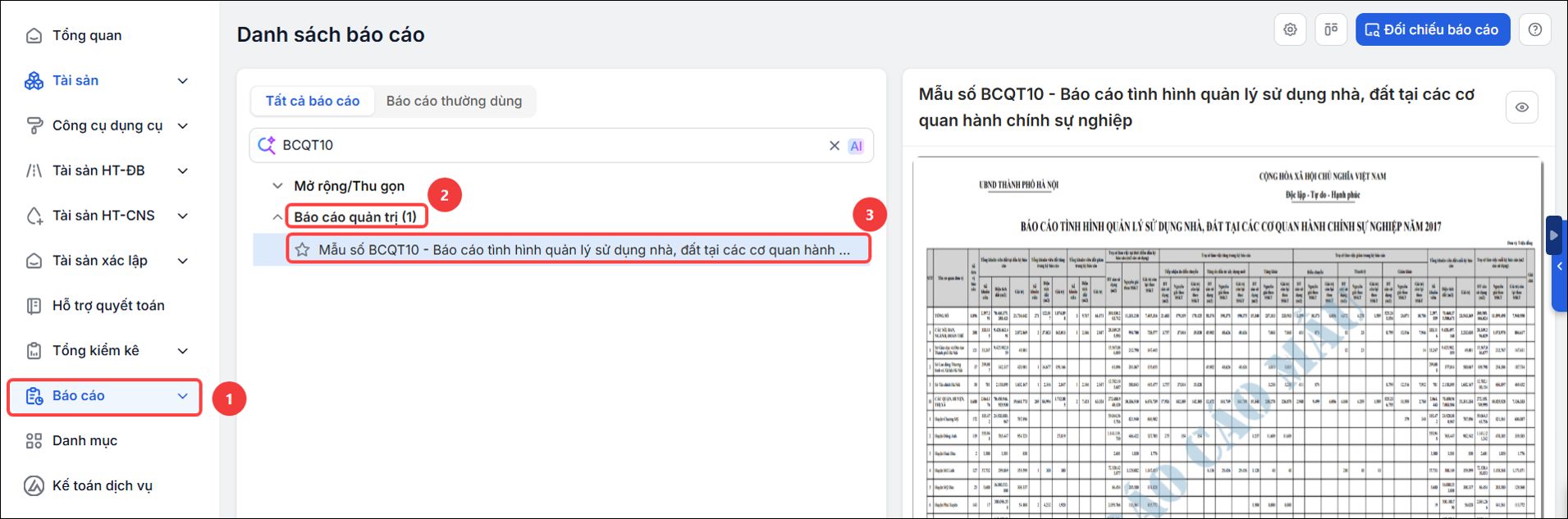
Task: Collapse the Báo cáo quản trị group
Action: click(x=277, y=217)
